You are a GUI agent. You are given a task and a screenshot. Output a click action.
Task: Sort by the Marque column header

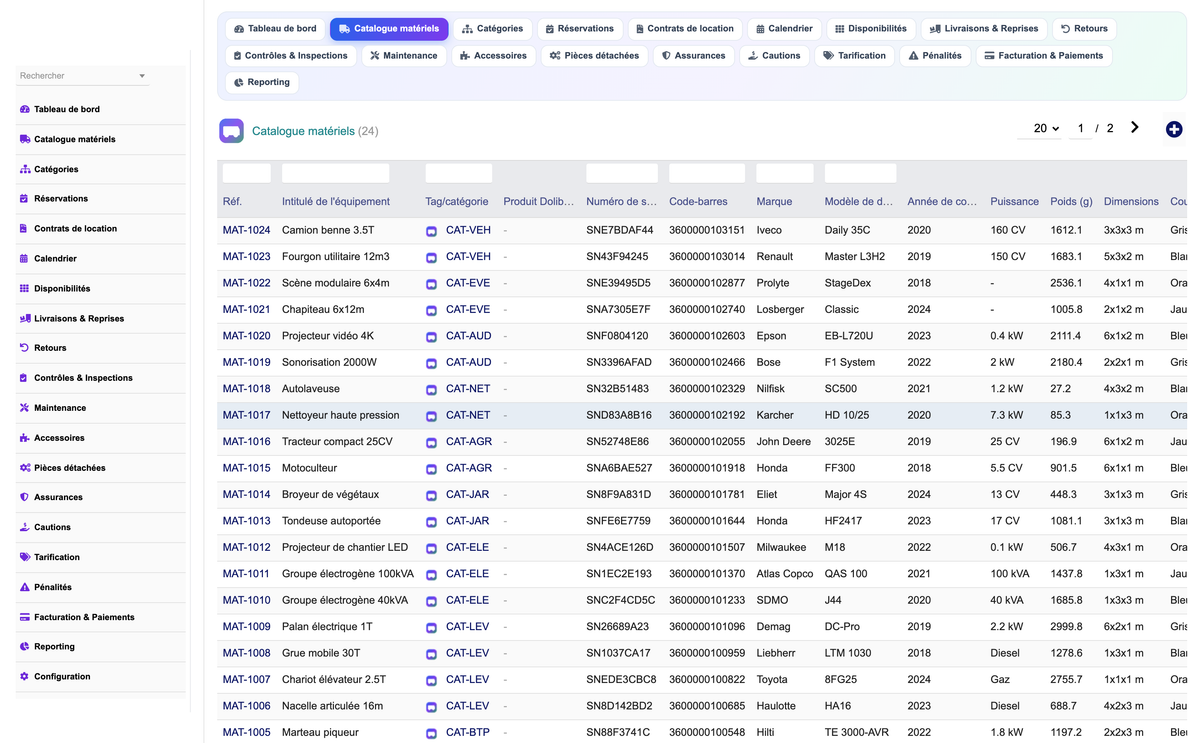click(x=775, y=202)
